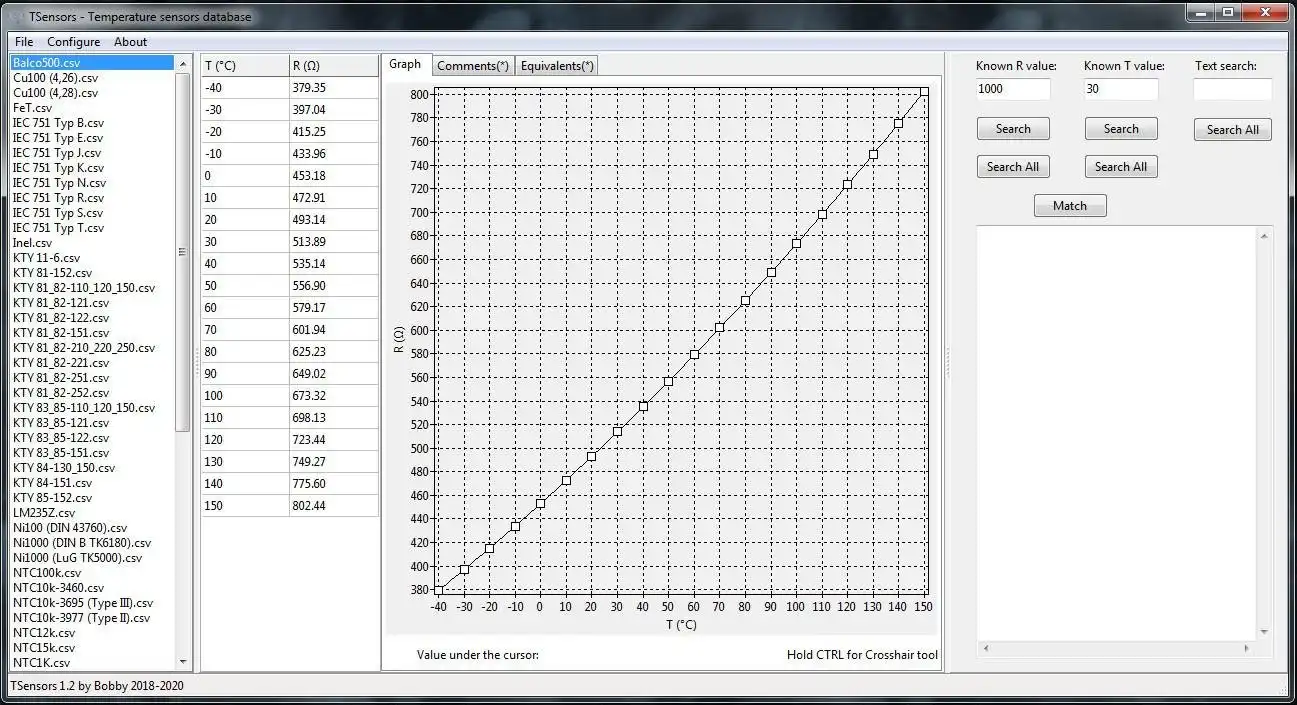Click the -40 temperature cell
This screenshot has height=705, width=1297.
245,88
